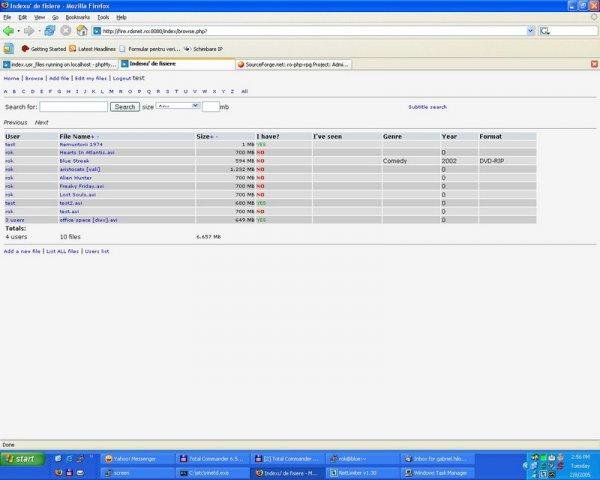Open the 'office space [divx].avi' file entry

pos(88,220)
